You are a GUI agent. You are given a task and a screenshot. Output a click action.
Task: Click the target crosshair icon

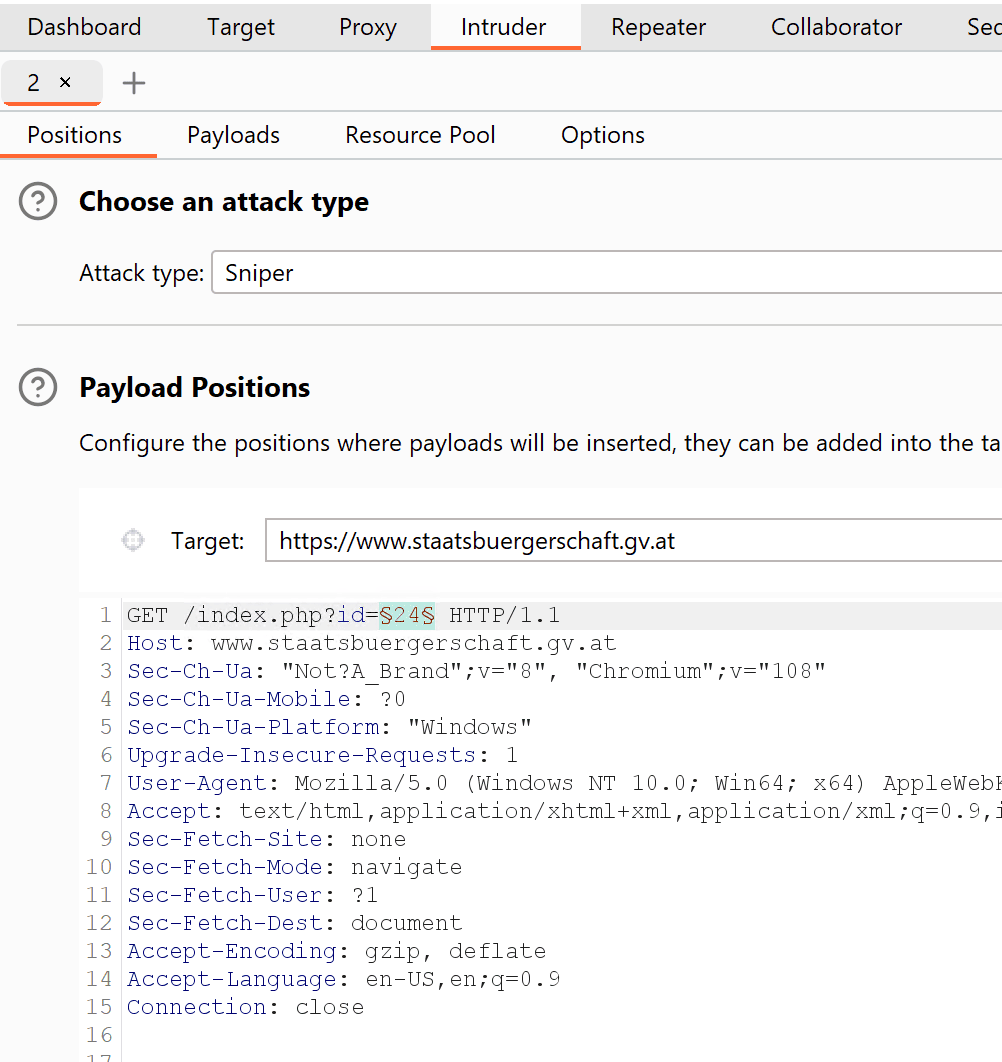133,541
